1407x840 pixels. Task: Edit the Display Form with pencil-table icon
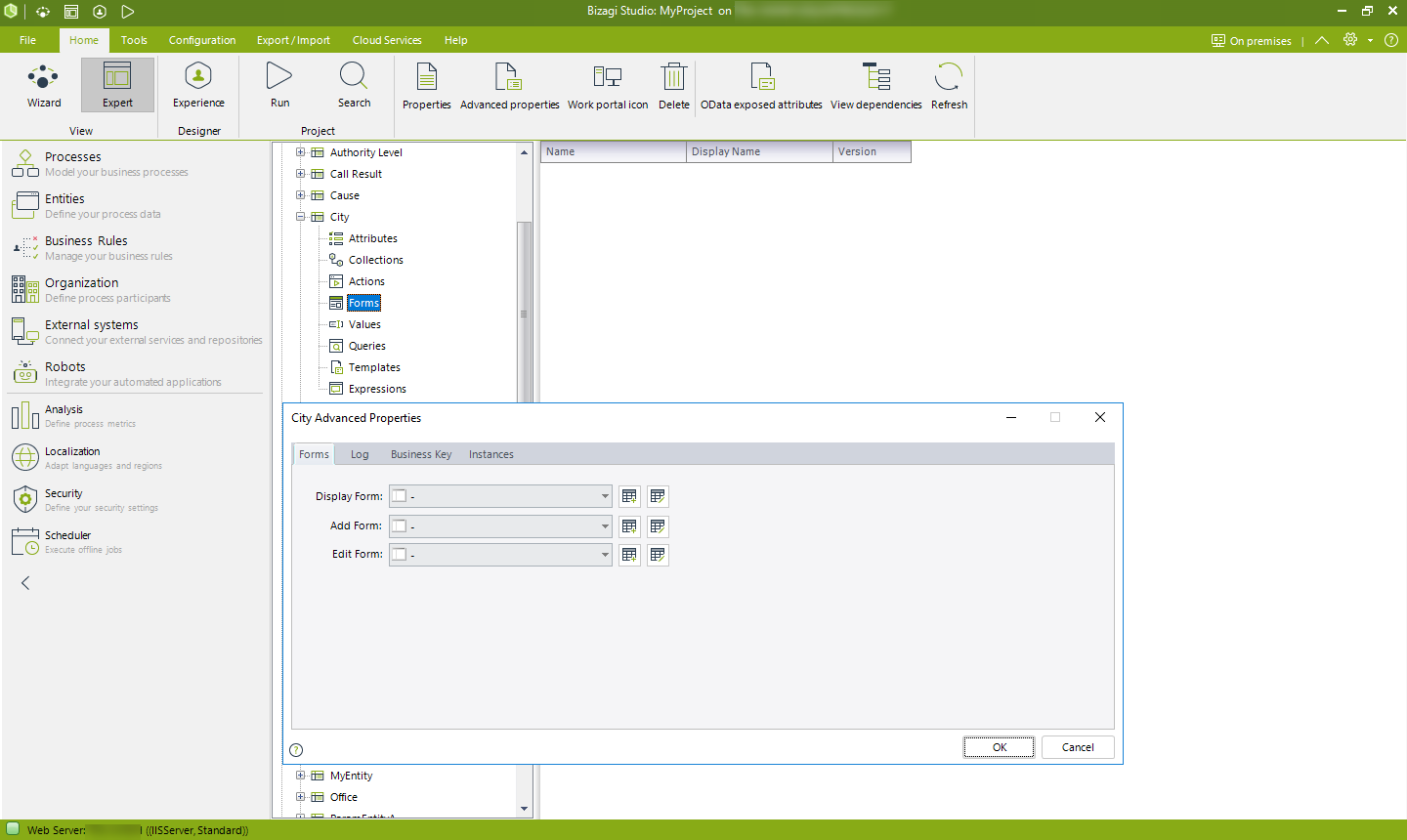[x=658, y=496]
